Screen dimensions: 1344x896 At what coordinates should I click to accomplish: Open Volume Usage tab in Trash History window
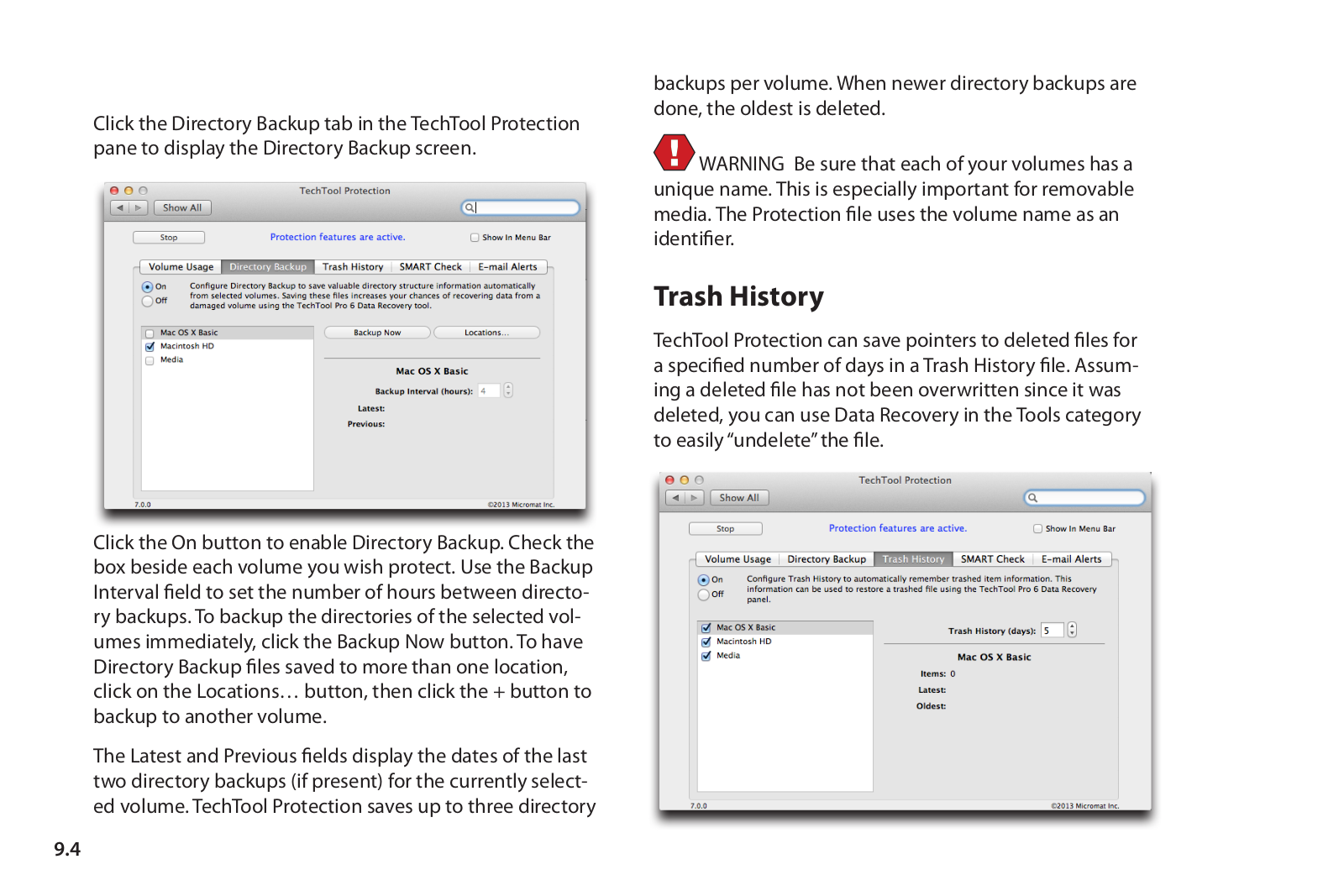[x=738, y=559]
